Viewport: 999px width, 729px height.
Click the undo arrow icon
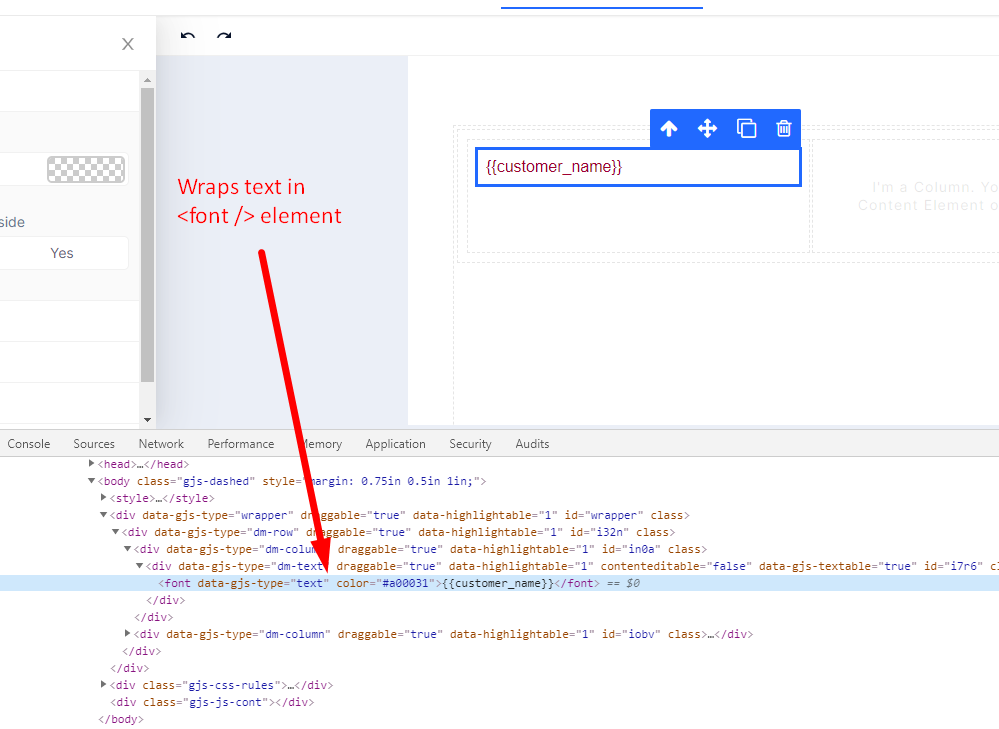click(x=186, y=37)
